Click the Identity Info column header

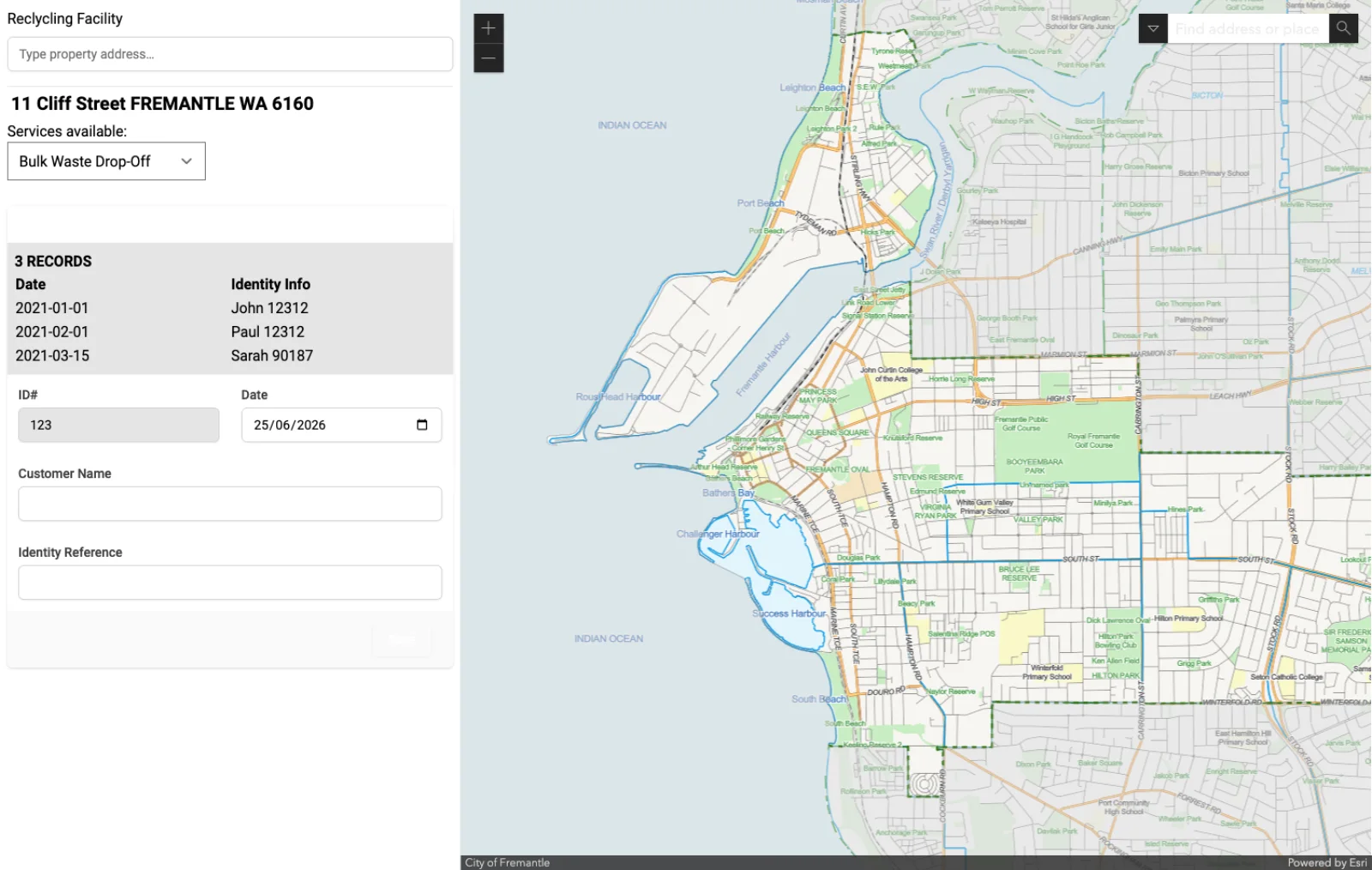pos(270,285)
